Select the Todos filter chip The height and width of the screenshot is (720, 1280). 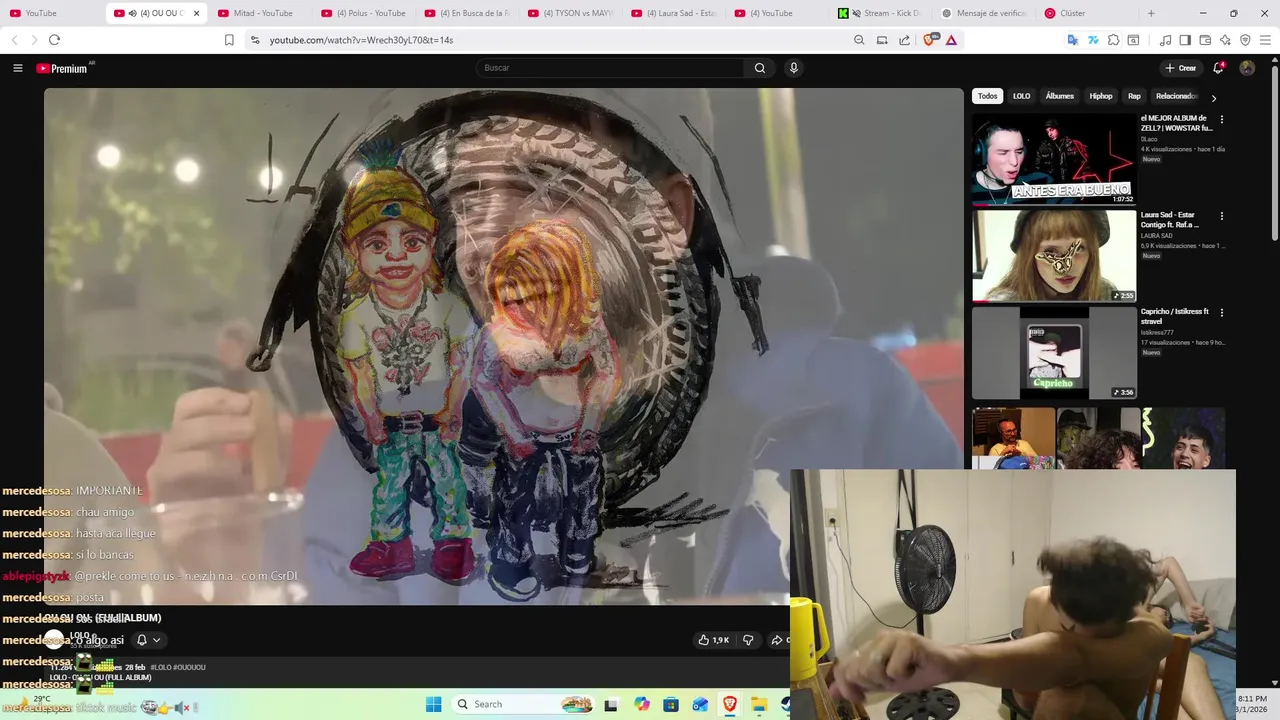(987, 96)
